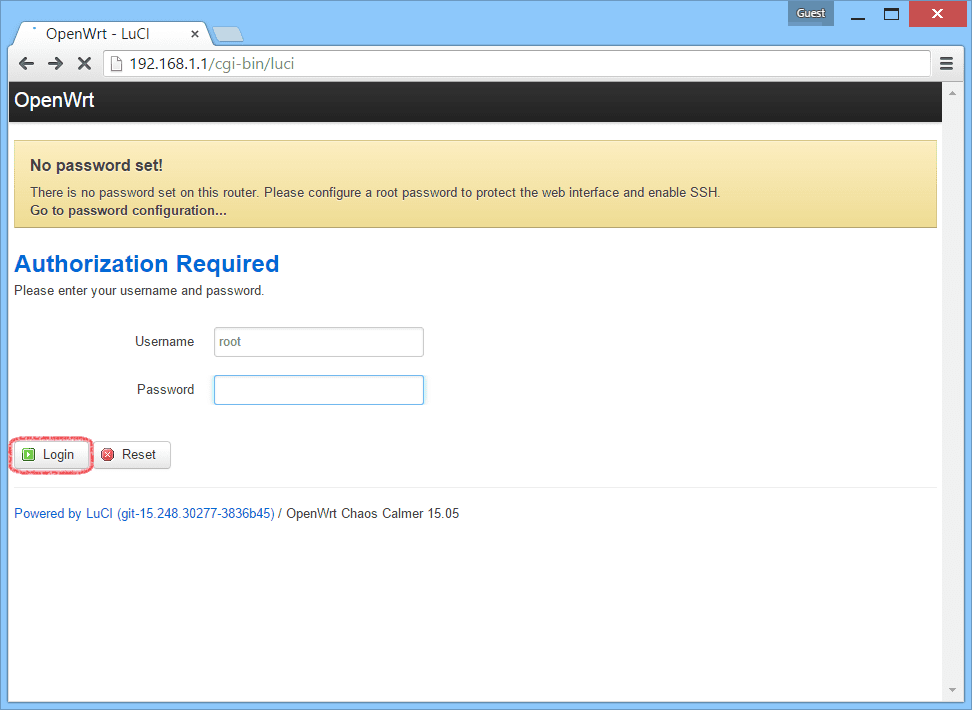Viewport: 972px width, 710px height.
Task: Go back using the browser back arrow
Action: pyautogui.click(x=26, y=64)
